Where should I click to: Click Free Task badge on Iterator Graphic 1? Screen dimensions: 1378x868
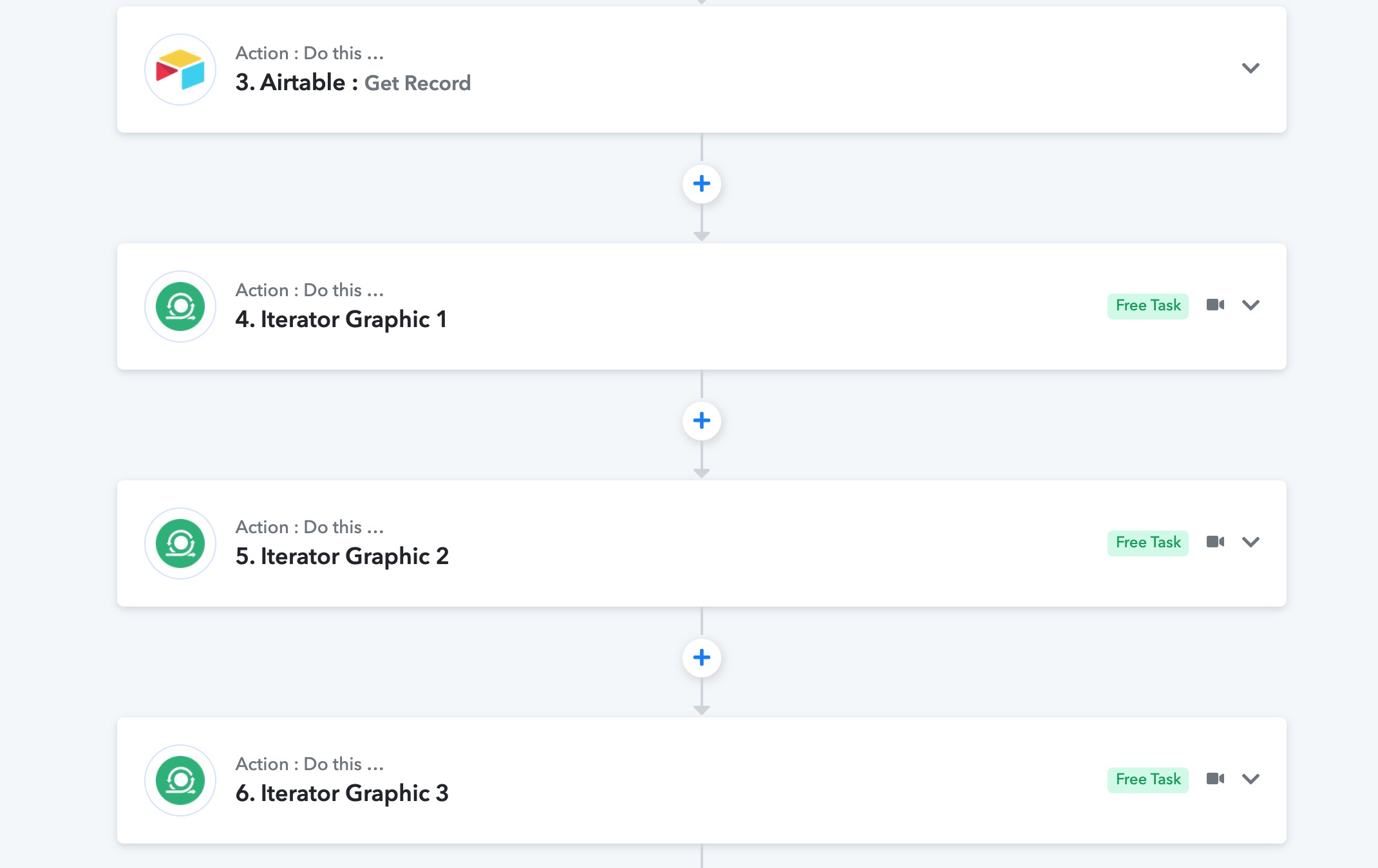[1148, 306]
